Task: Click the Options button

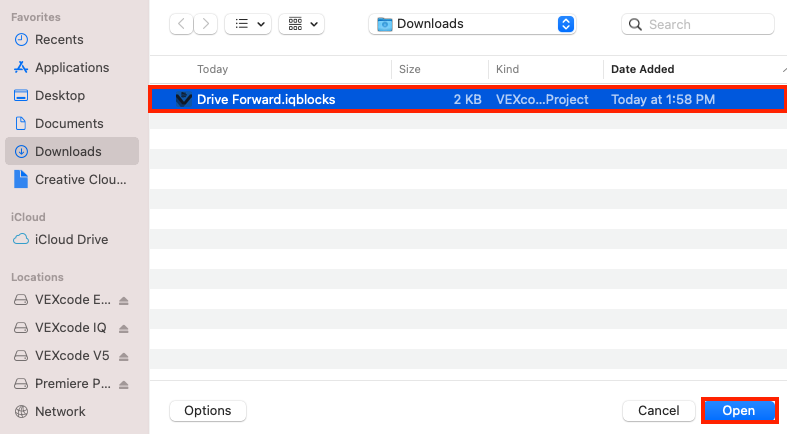Action: coord(208,411)
